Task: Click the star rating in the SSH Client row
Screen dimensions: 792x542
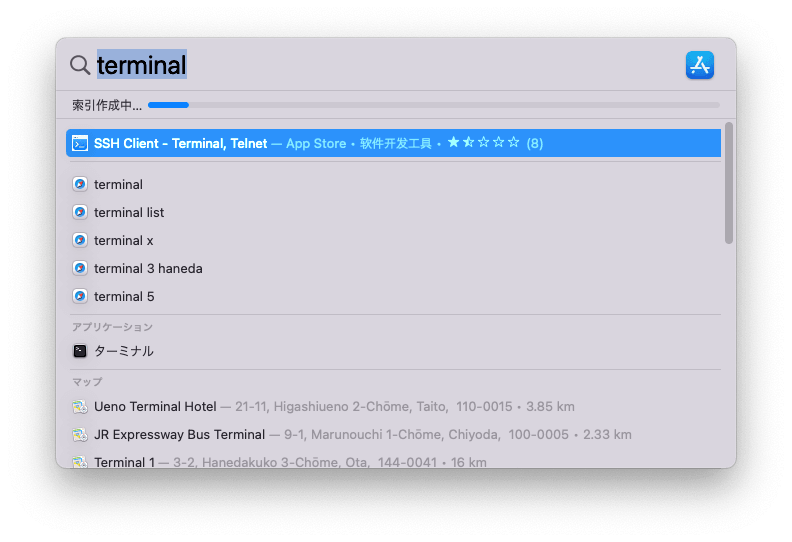Action: tap(483, 142)
